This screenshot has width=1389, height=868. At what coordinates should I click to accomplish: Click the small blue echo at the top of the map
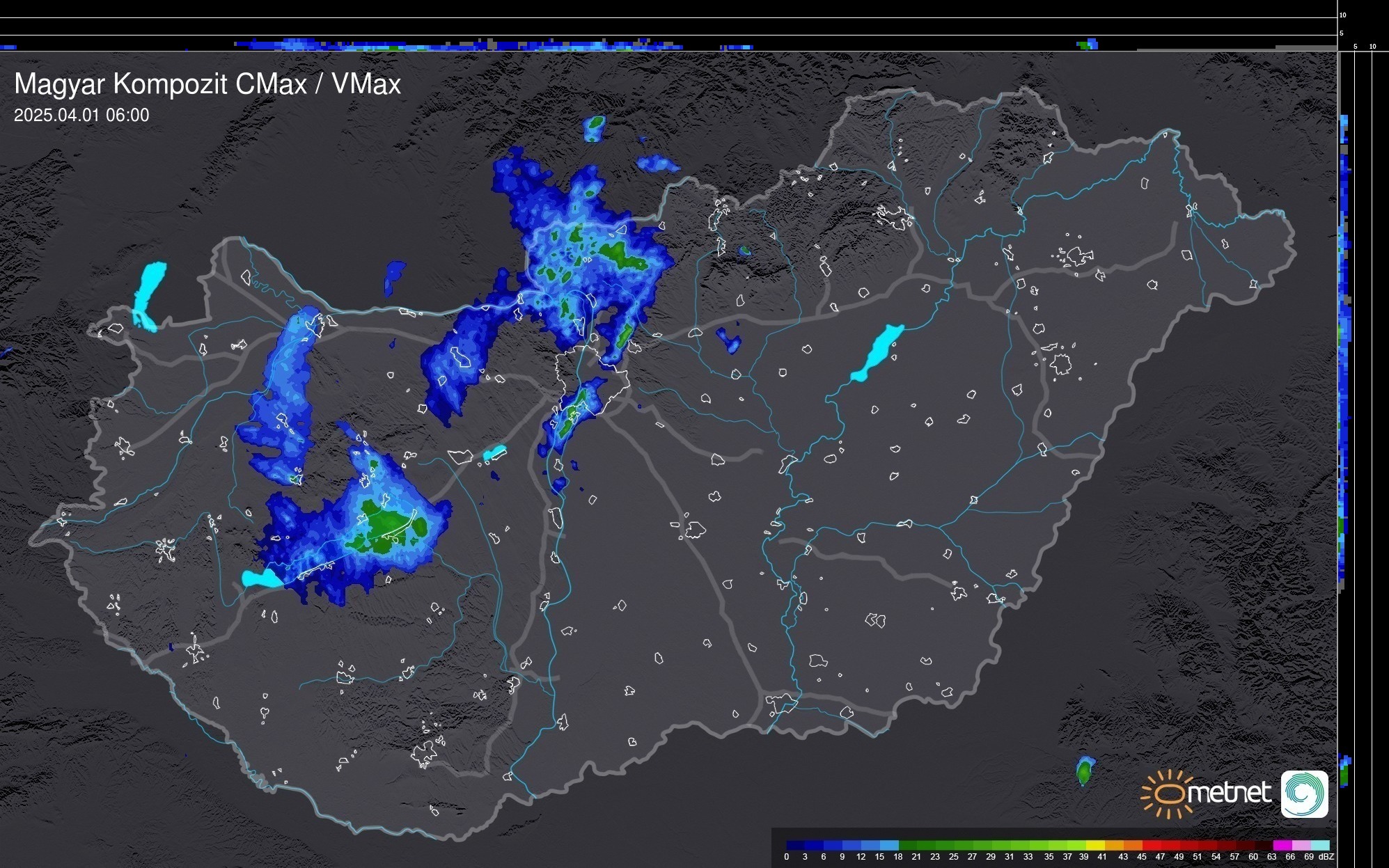click(594, 129)
